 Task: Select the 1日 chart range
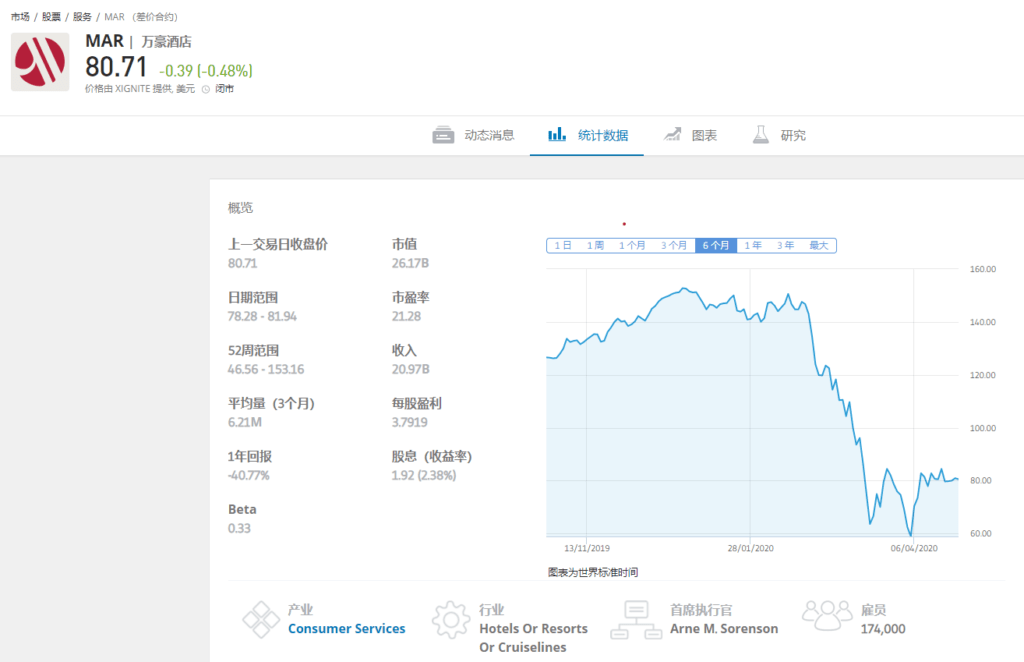563,245
